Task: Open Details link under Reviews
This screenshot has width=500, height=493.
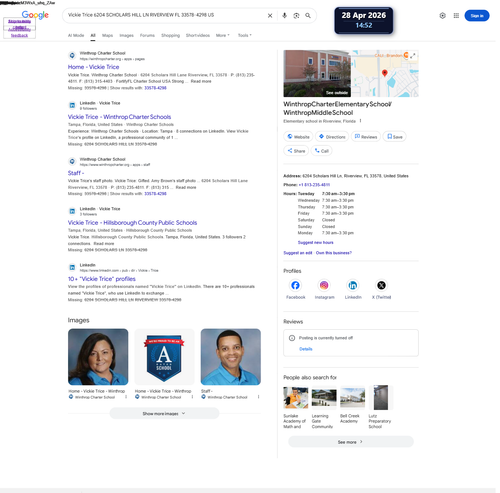Action: [x=306, y=349]
